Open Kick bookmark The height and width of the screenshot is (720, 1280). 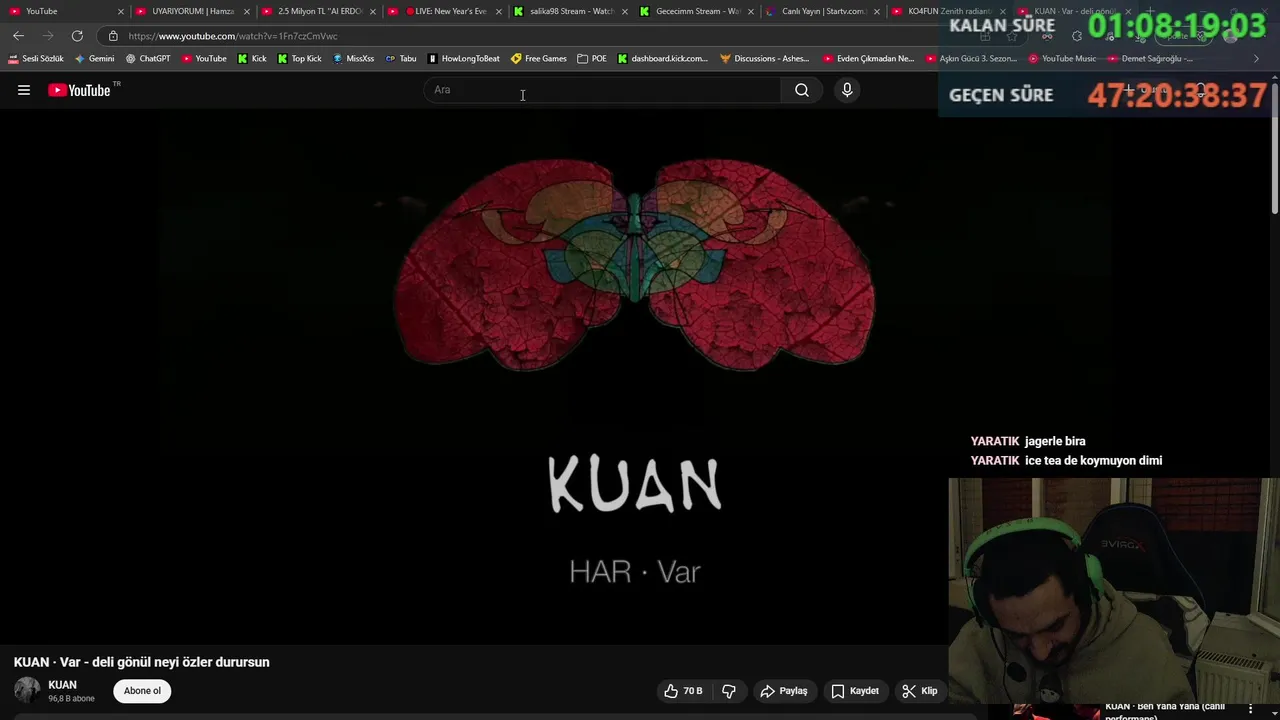pos(252,59)
